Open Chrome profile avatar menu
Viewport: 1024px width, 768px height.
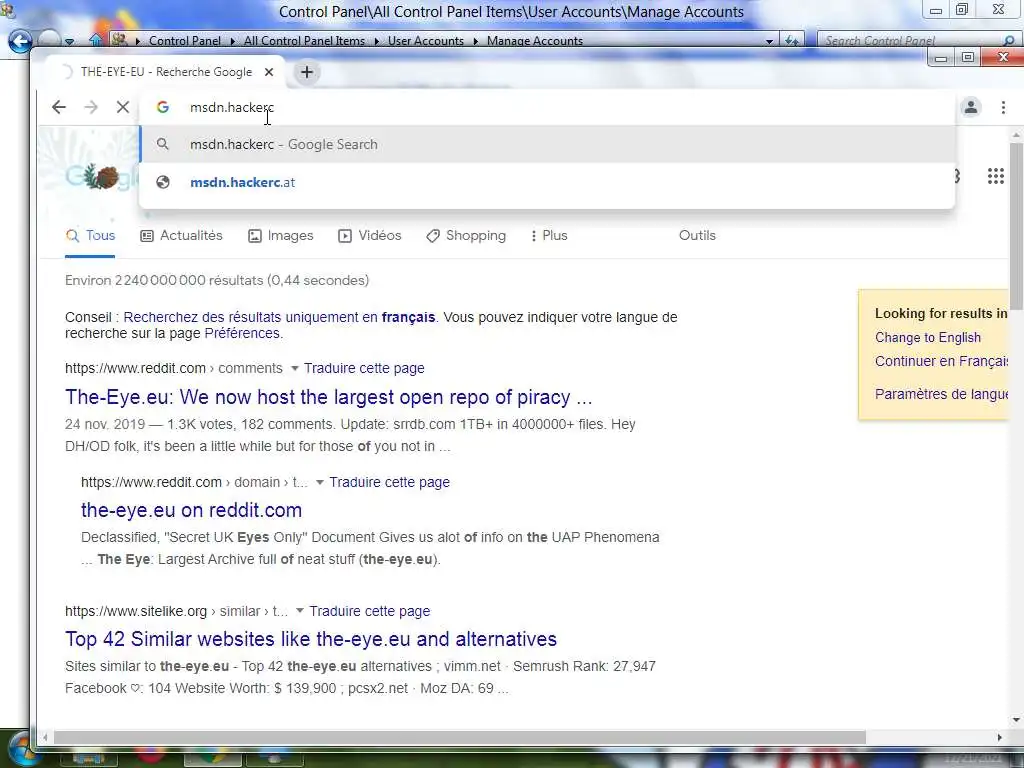pos(971,107)
